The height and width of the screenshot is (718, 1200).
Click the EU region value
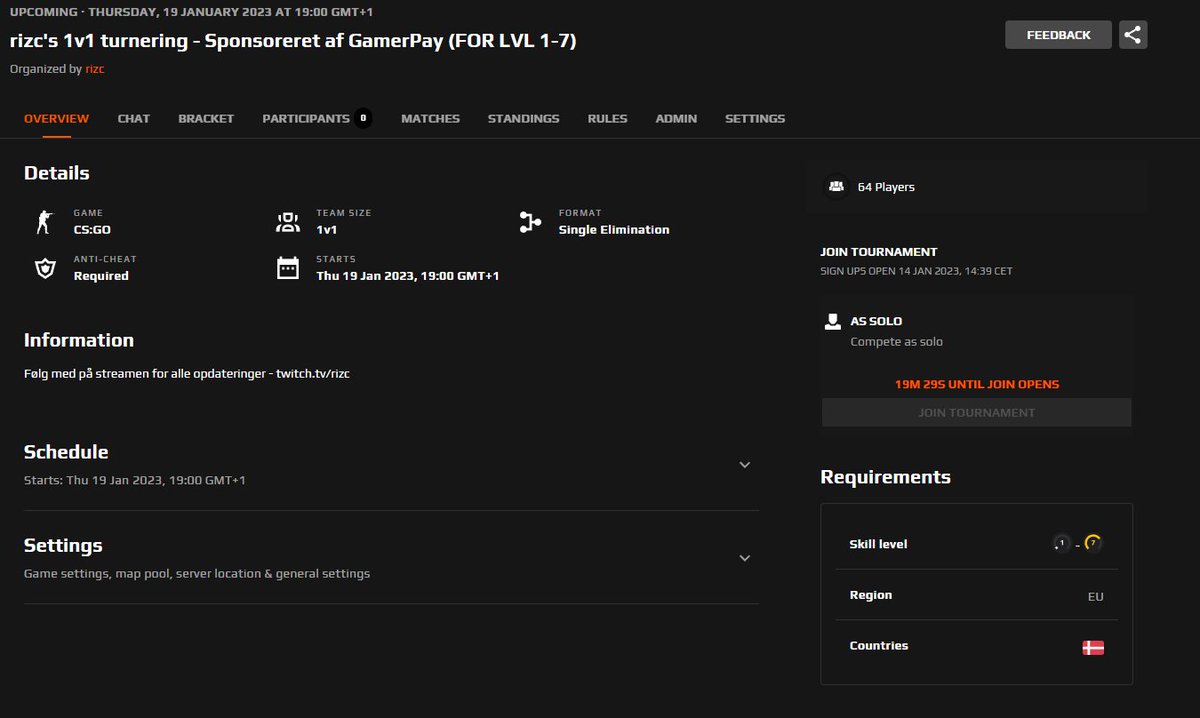(x=1096, y=597)
